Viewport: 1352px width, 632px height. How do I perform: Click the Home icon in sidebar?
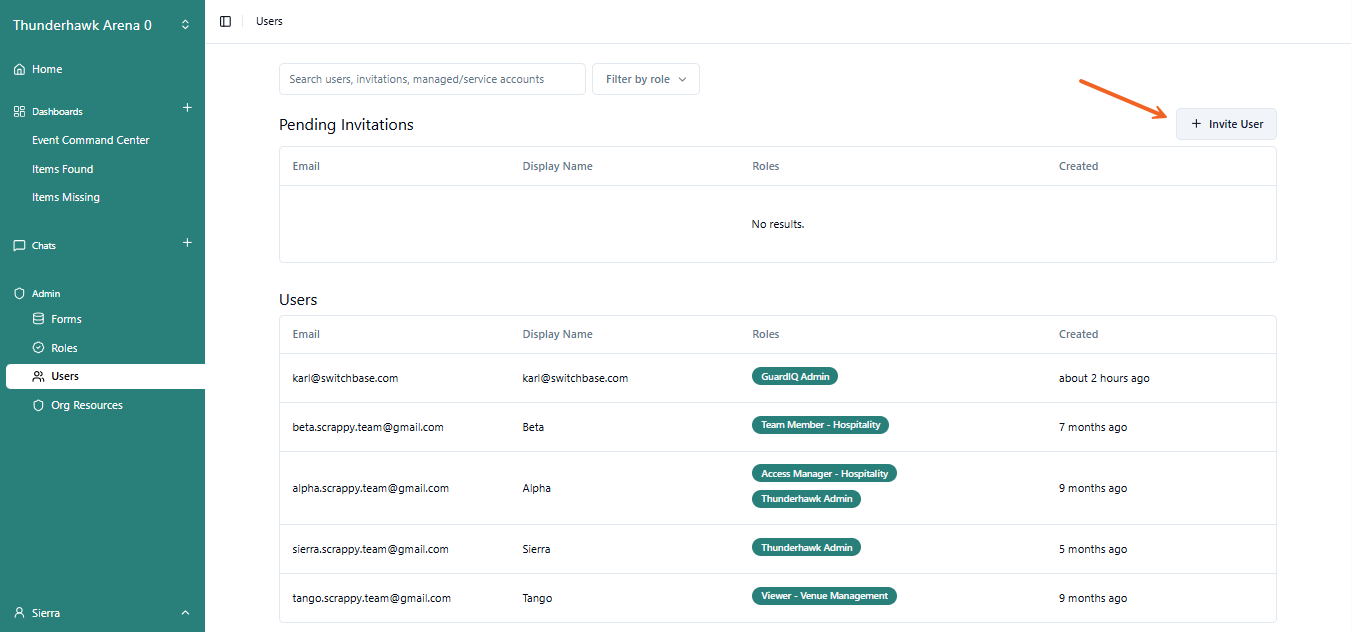coord(19,70)
